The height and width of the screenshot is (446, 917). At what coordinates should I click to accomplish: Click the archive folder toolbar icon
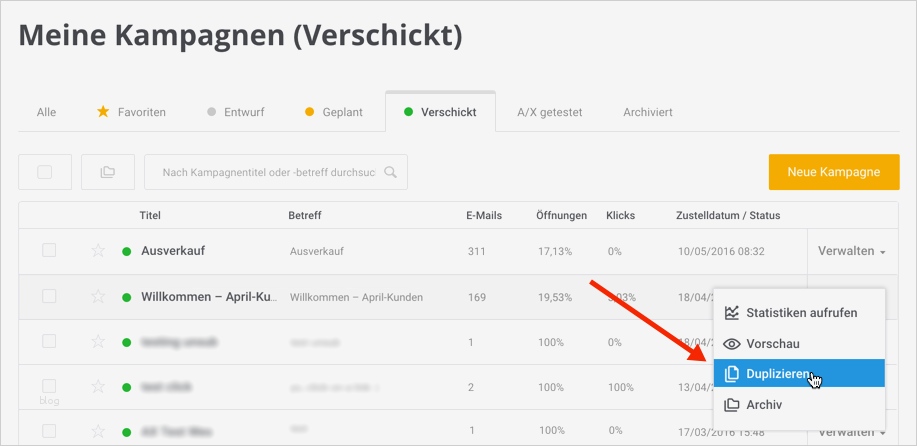[x=107, y=172]
